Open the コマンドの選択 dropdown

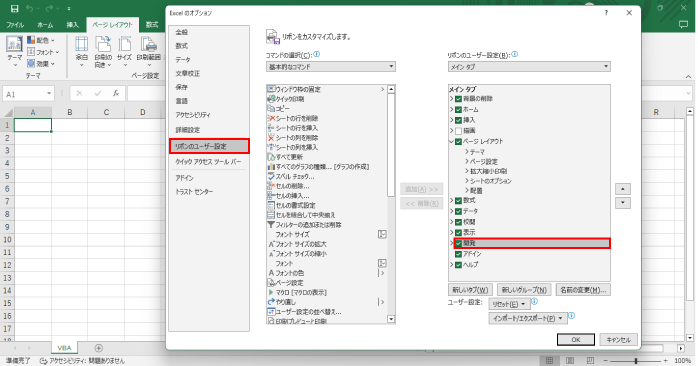click(x=331, y=67)
